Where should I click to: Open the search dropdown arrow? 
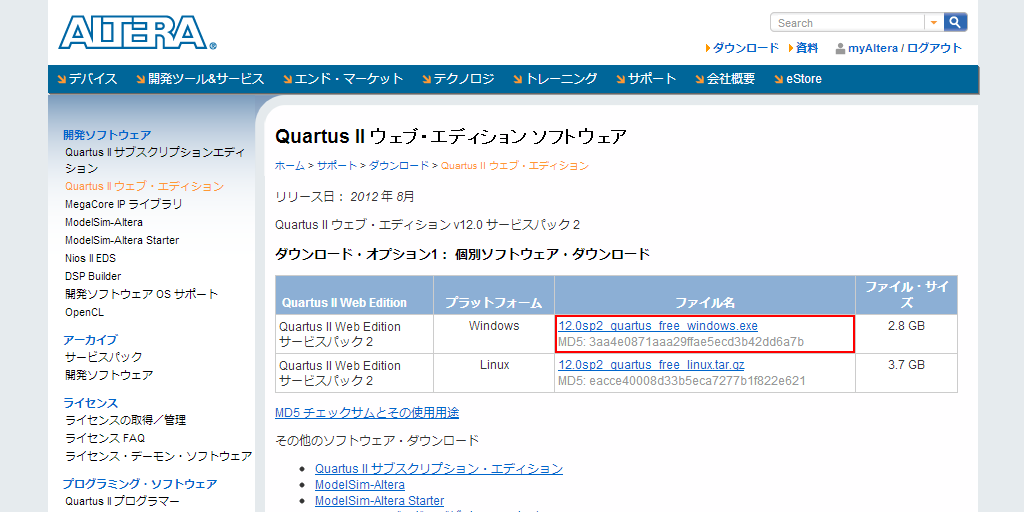pyautogui.click(x=934, y=23)
